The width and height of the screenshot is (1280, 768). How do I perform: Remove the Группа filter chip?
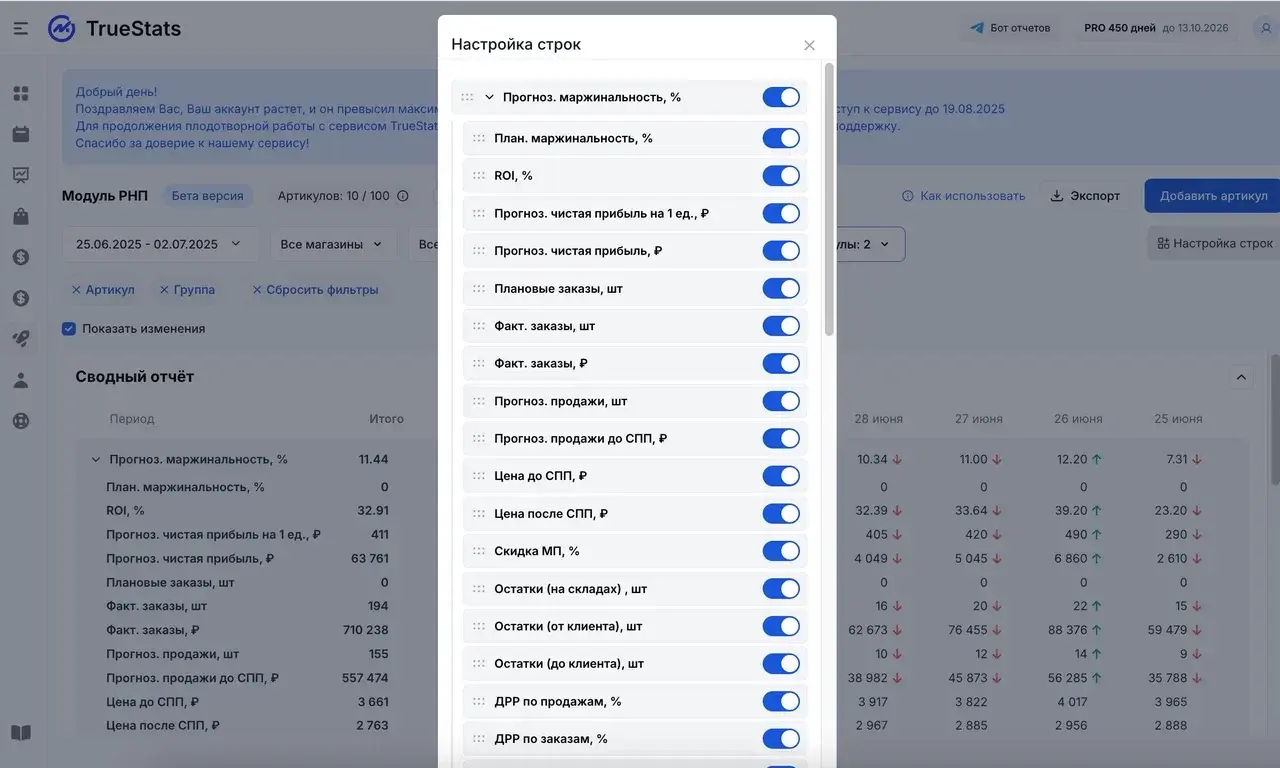pos(187,290)
